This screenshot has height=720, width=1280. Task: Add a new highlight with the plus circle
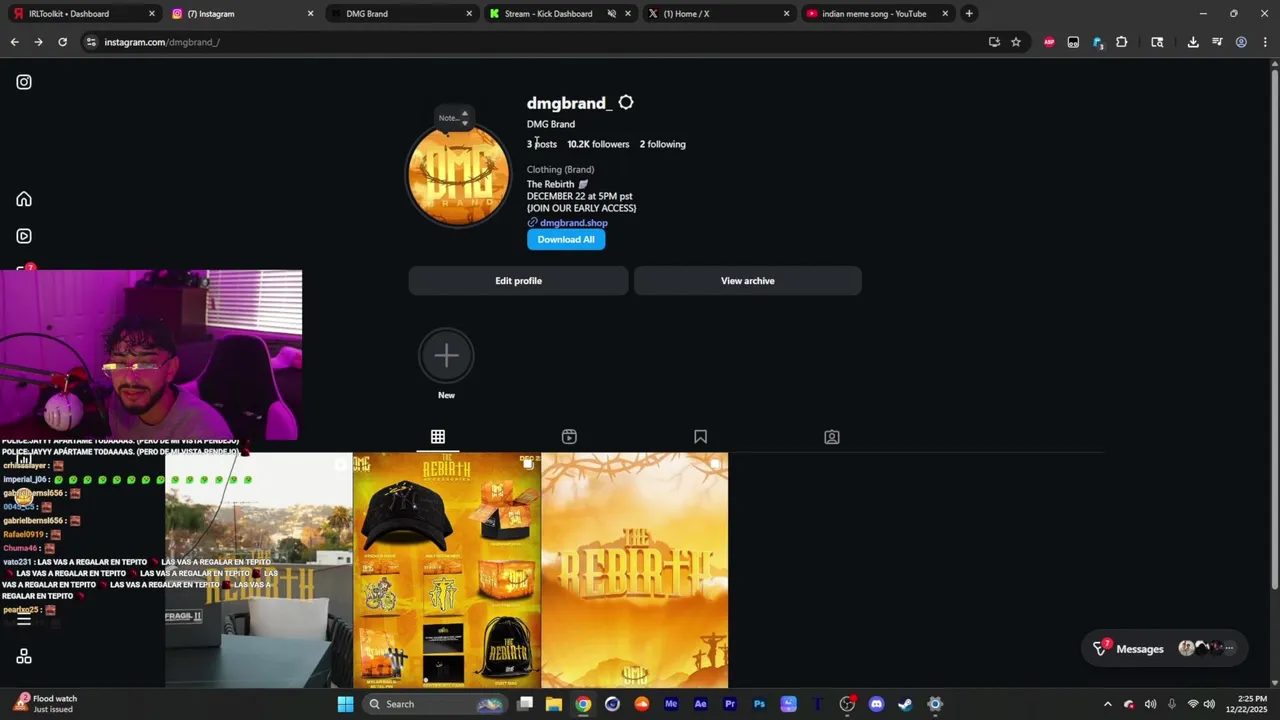coord(446,355)
